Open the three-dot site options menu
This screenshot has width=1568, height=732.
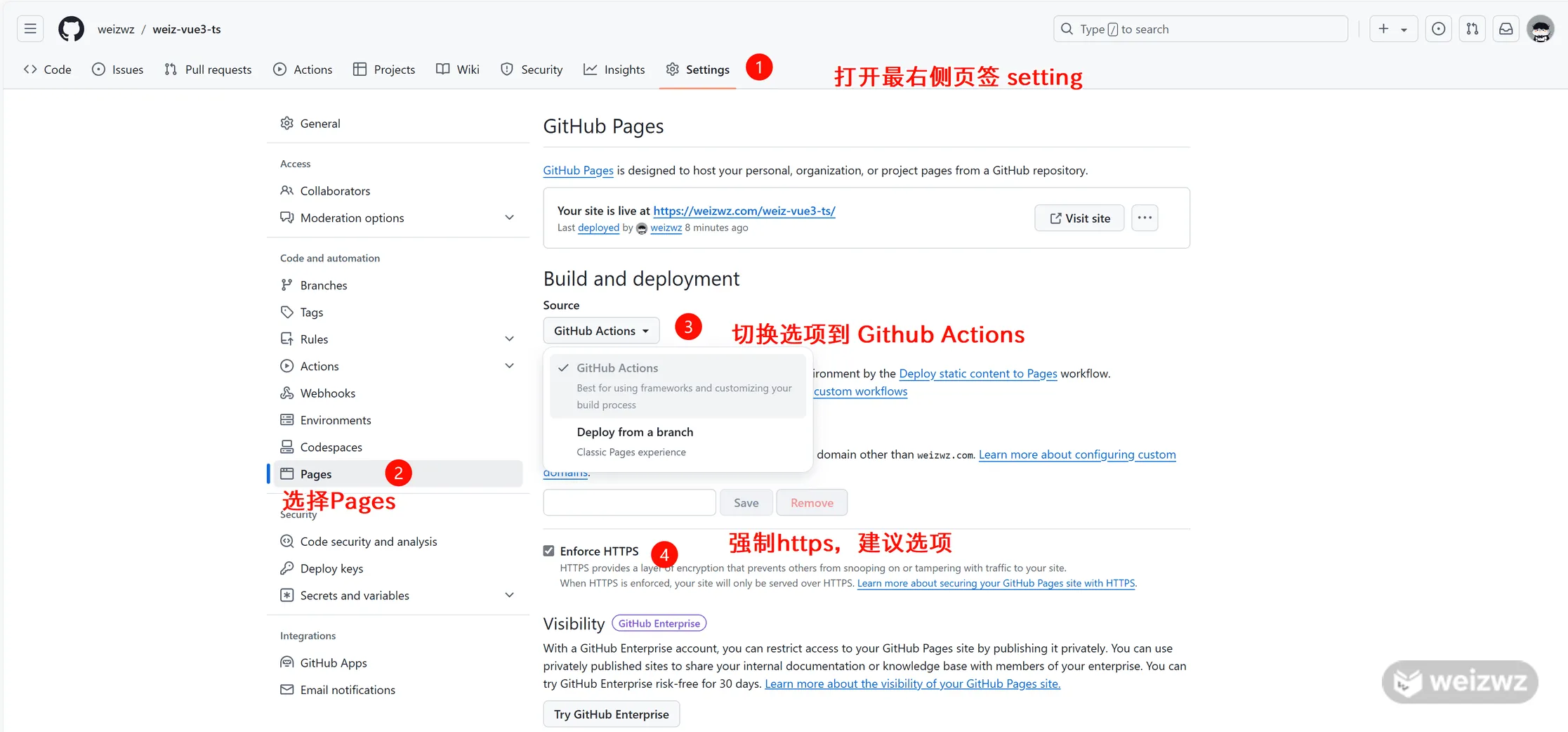point(1145,218)
